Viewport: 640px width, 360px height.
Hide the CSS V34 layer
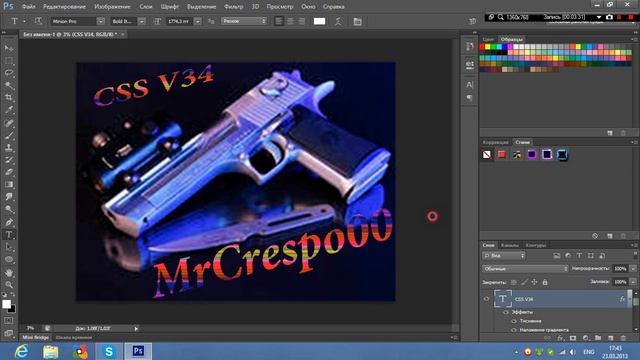click(x=486, y=299)
